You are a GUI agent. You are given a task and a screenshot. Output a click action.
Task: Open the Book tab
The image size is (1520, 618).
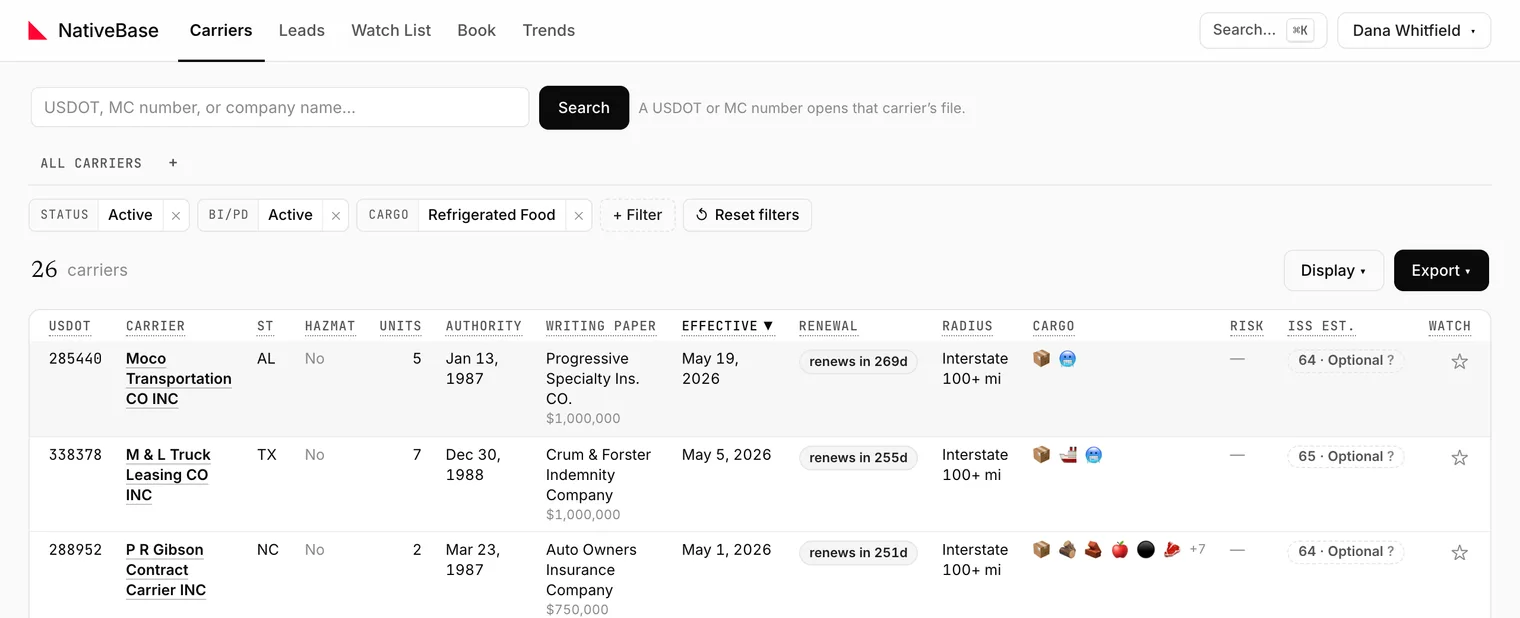coord(476,31)
